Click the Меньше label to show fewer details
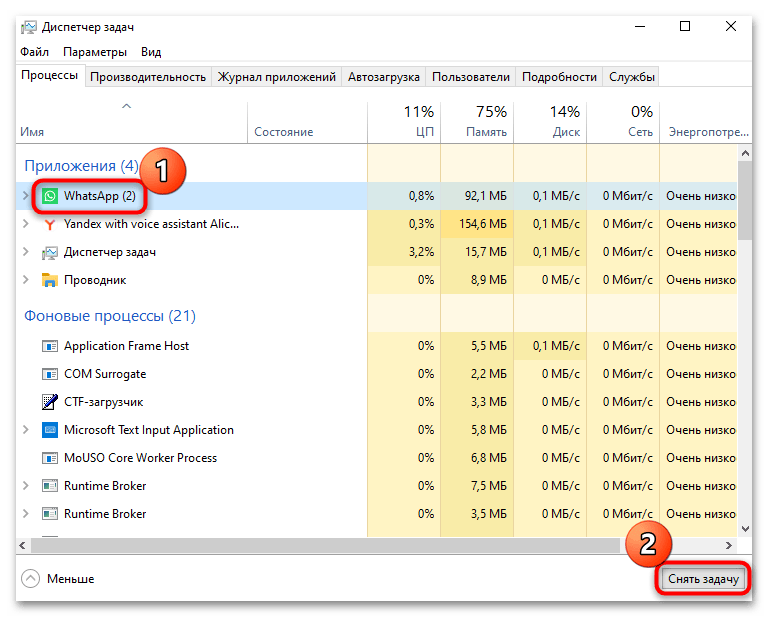This screenshot has width=768, height=617. coord(71,579)
